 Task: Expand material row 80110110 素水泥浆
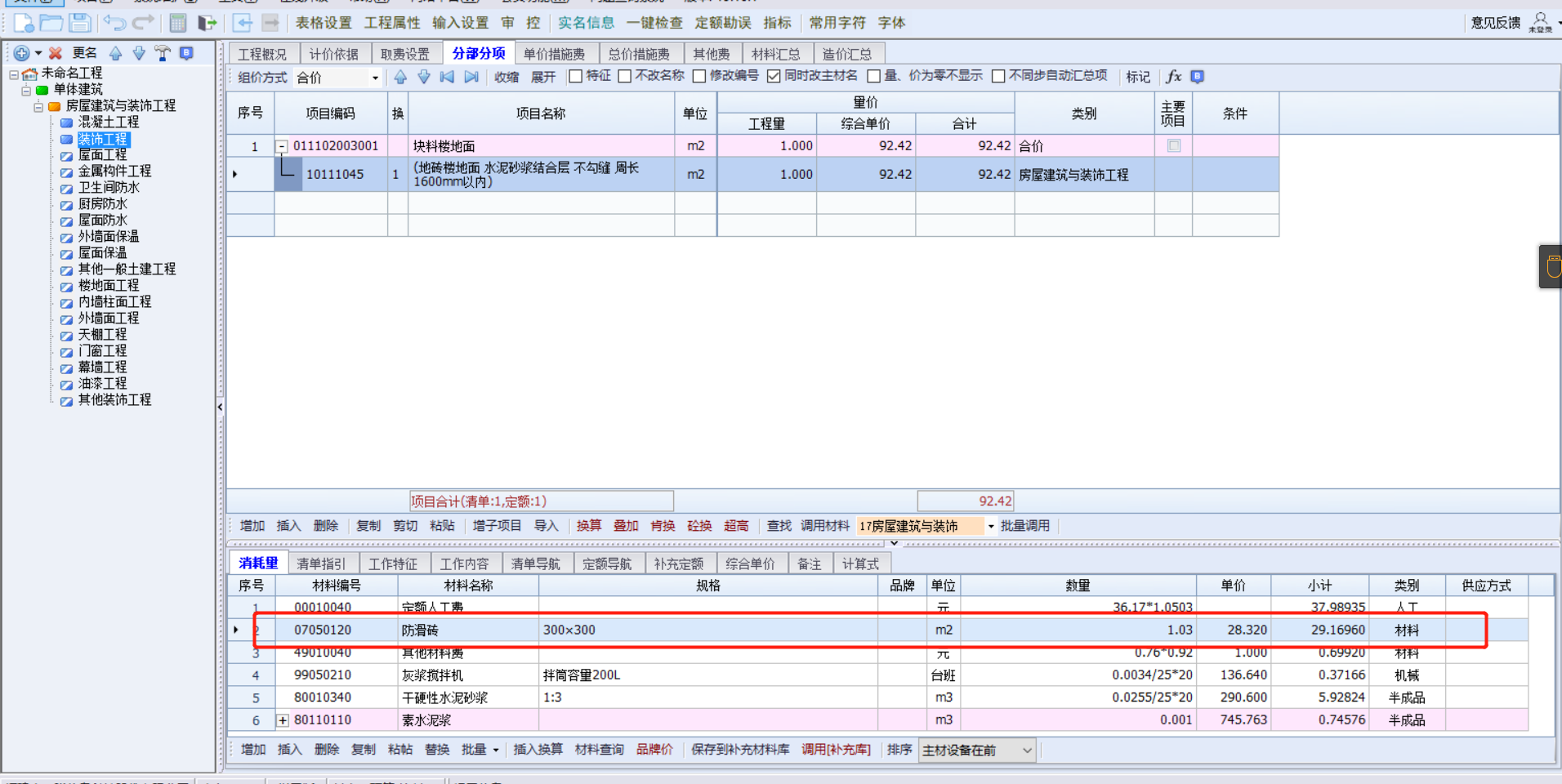(283, 720)
